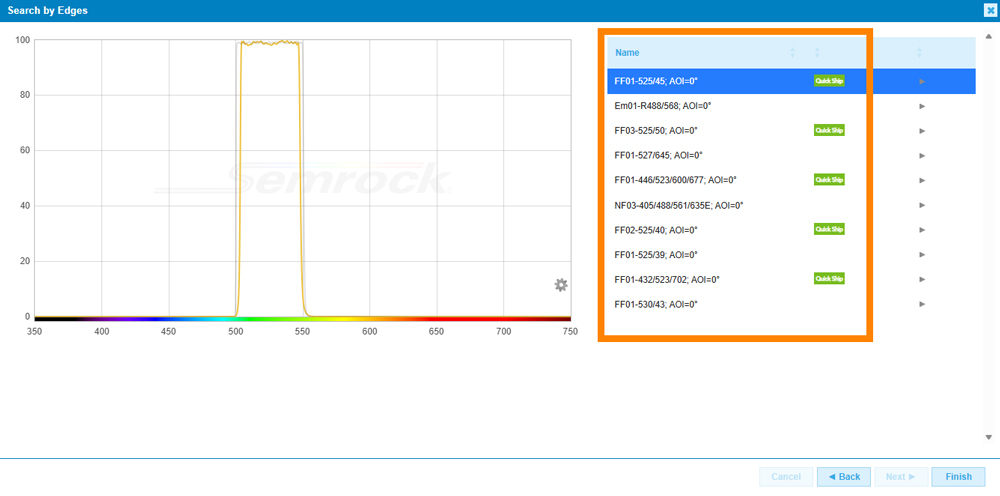Select the FF02-525/40 filter name
The width and height of the screenshot is (1000, 496).
click(655, 230)
